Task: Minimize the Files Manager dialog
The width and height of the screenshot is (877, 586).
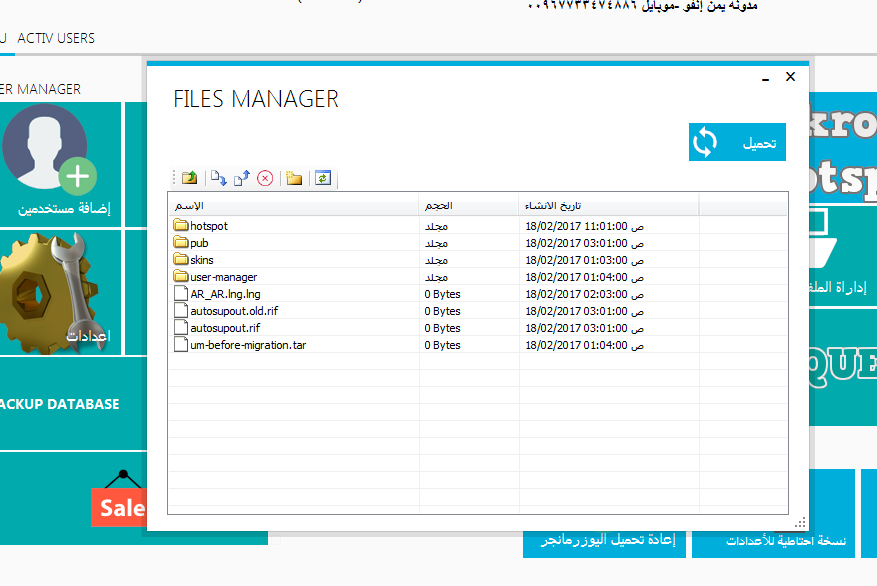Action: pyautogui.click(x=765, y=78)
